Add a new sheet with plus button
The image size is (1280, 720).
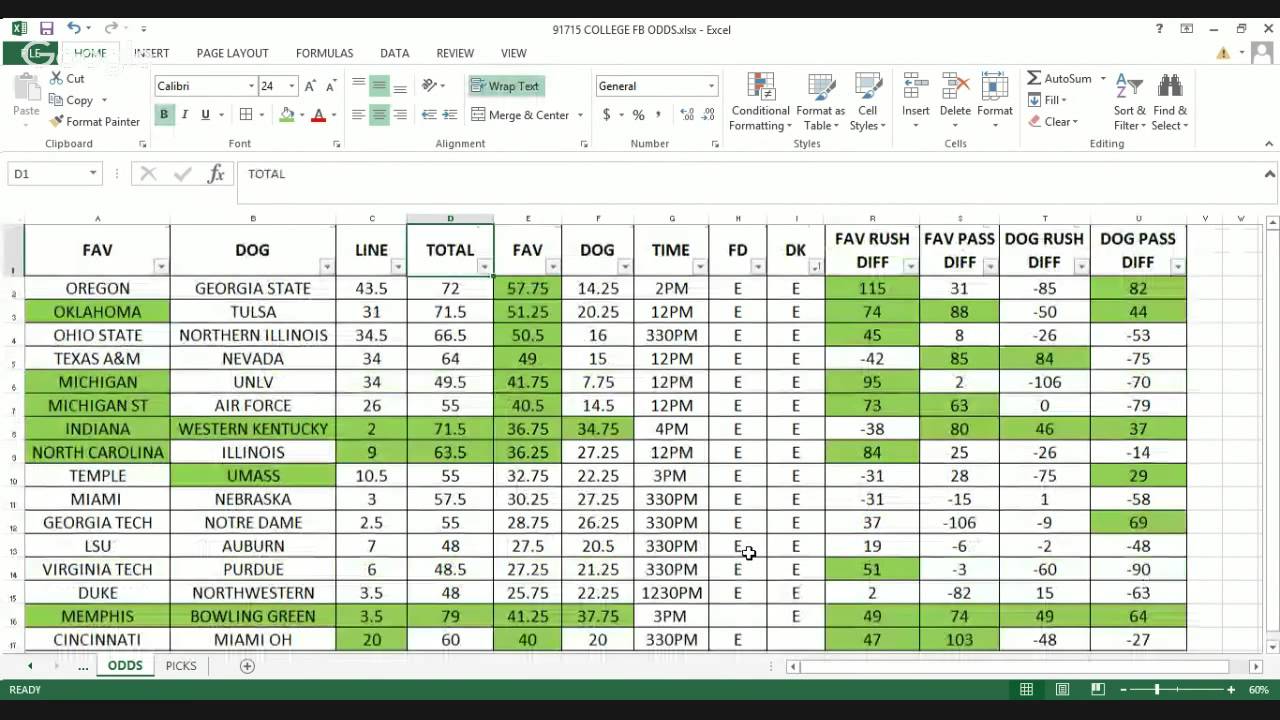pyautogui.click(x=247, y=666)
